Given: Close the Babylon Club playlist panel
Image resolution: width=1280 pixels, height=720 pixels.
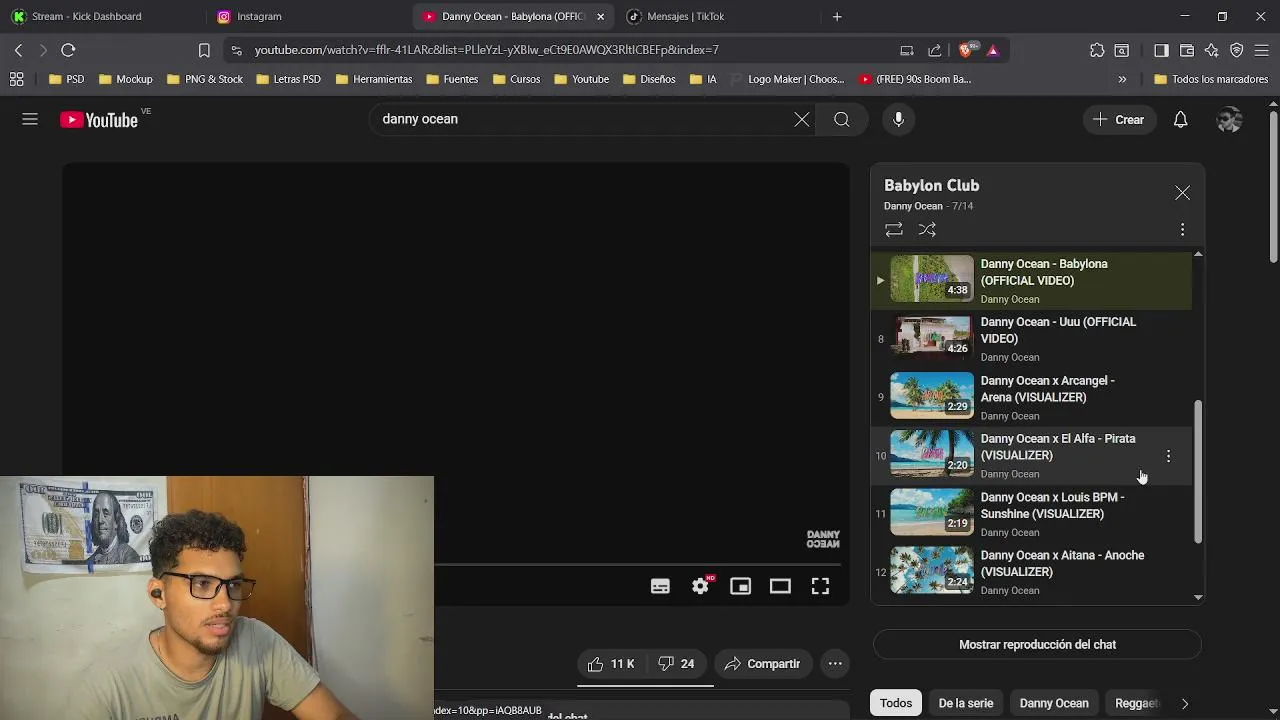Looking at the screenshot, I should [x=1182, y=192].
